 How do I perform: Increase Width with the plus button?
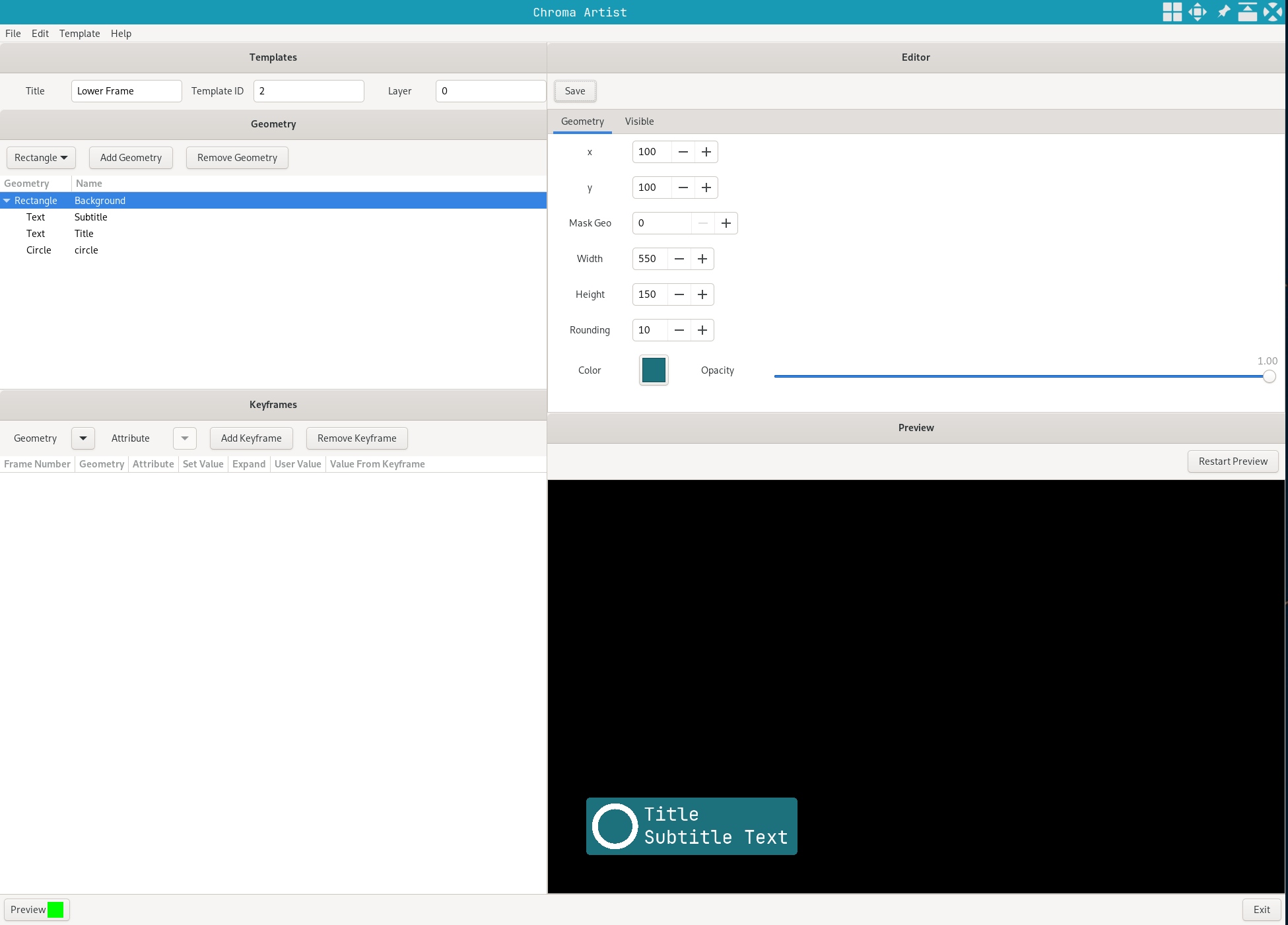[x=702, y=259]
